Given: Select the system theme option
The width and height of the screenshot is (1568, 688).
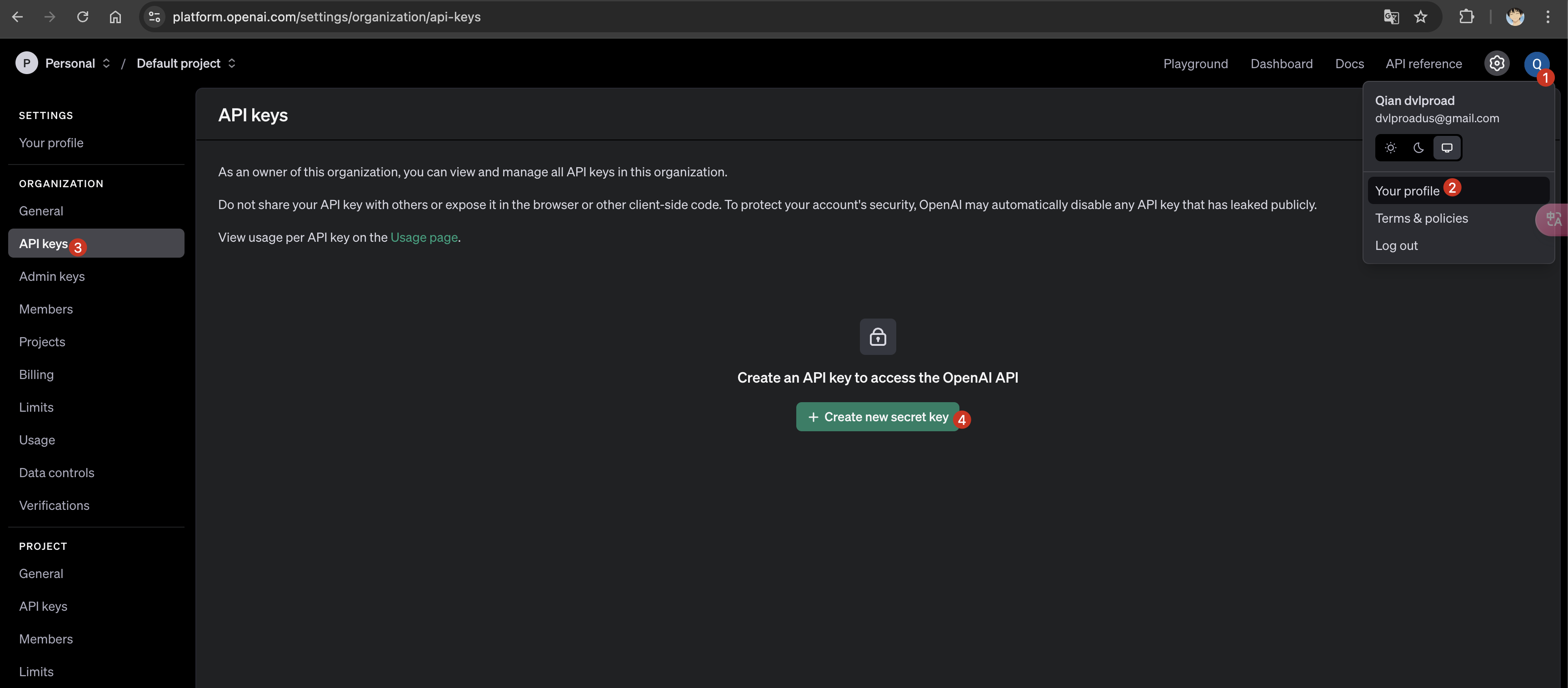Looking at the screenshot, I should click(x=1447, y=148).
